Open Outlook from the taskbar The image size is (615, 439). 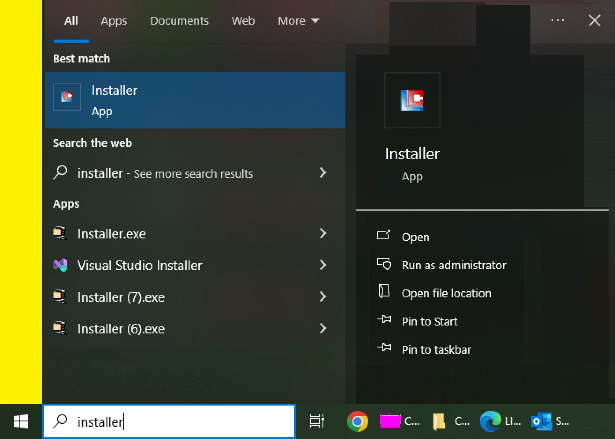pyautogui.click(x=542, y=421)
